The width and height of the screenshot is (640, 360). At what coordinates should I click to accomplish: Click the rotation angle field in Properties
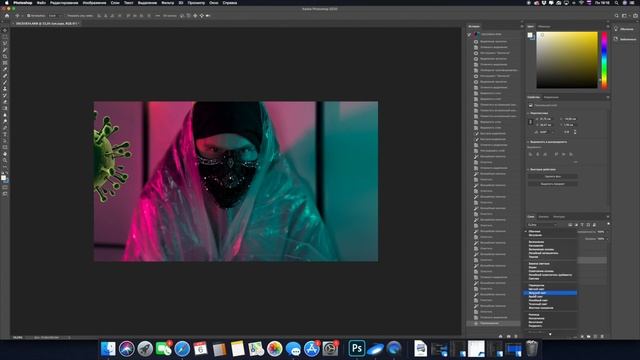544,132
